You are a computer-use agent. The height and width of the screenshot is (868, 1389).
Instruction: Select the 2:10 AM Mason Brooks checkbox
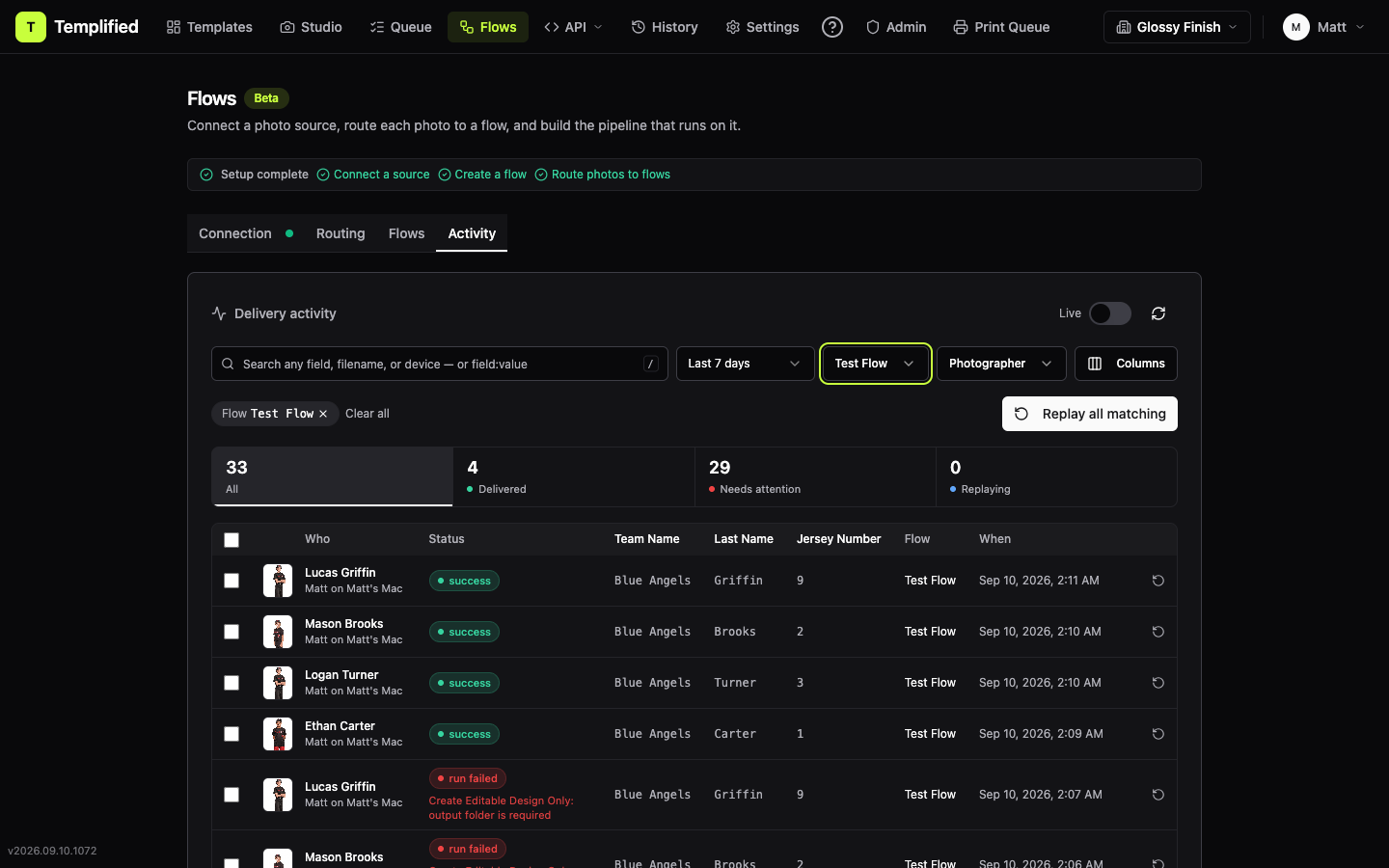pyautogui.click(x=231, y=632)
